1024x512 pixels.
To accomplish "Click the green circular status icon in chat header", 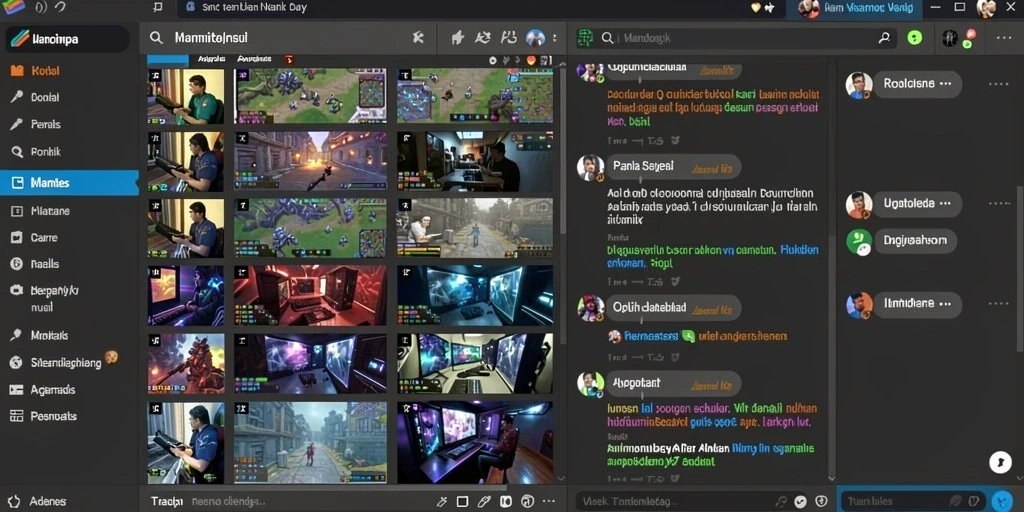I will point(915,38).
